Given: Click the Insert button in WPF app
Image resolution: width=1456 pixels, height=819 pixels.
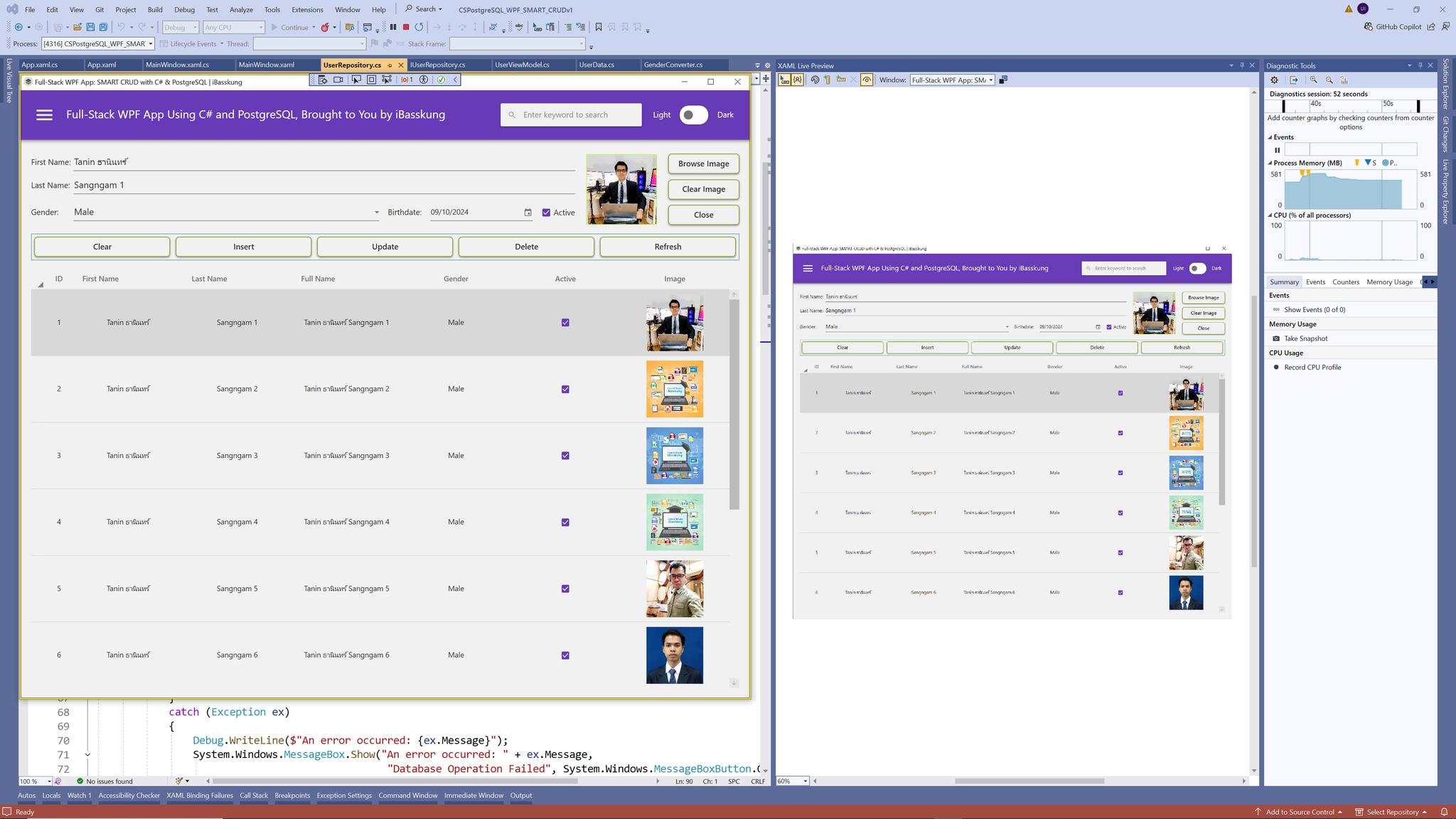Looking at the screenshot, I should pos(243,247).
